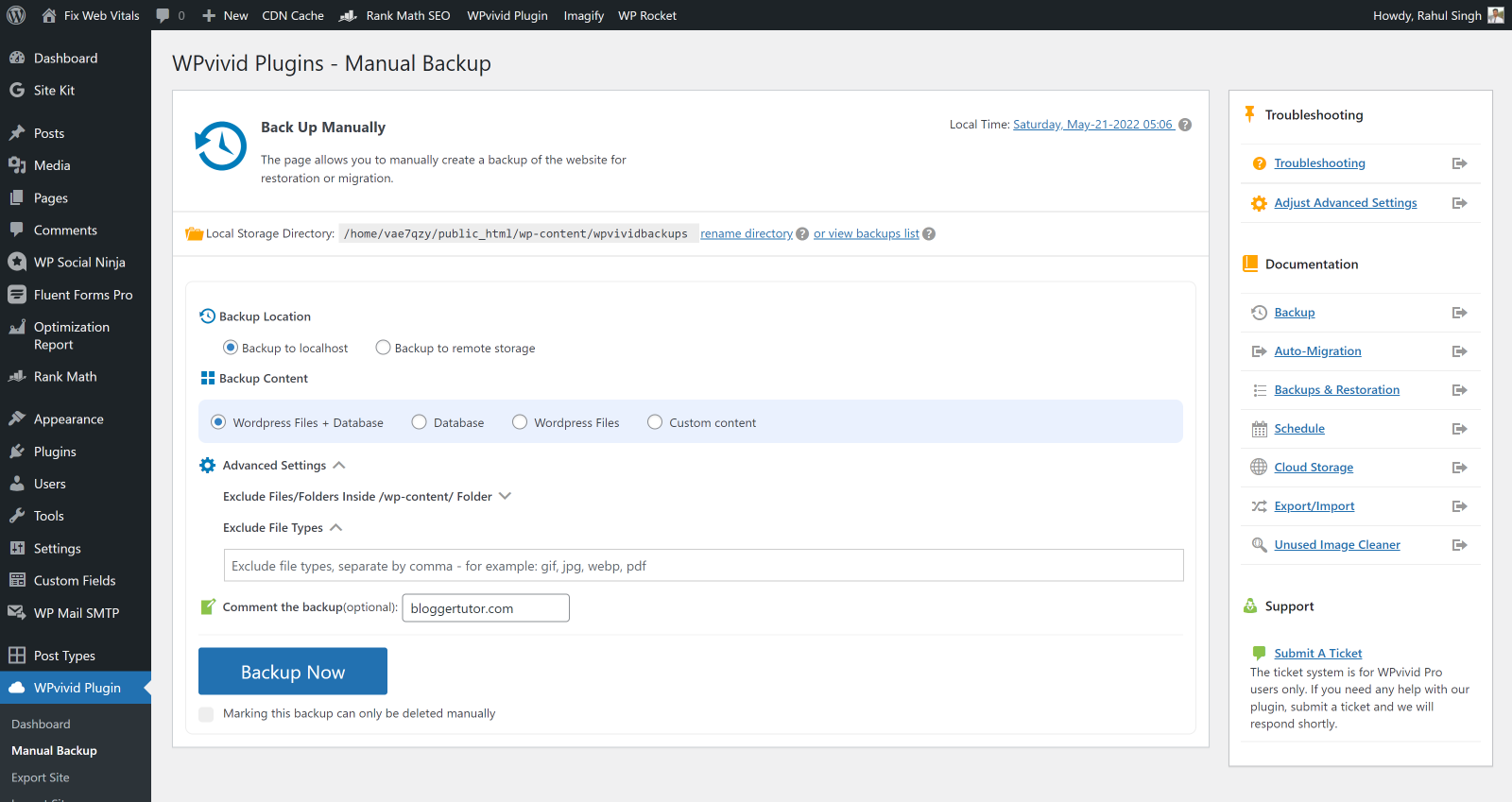The height and width of the screenshot is (802, 1512).
Task: Click the Exclude file types input field
Action: coord(703,566)
